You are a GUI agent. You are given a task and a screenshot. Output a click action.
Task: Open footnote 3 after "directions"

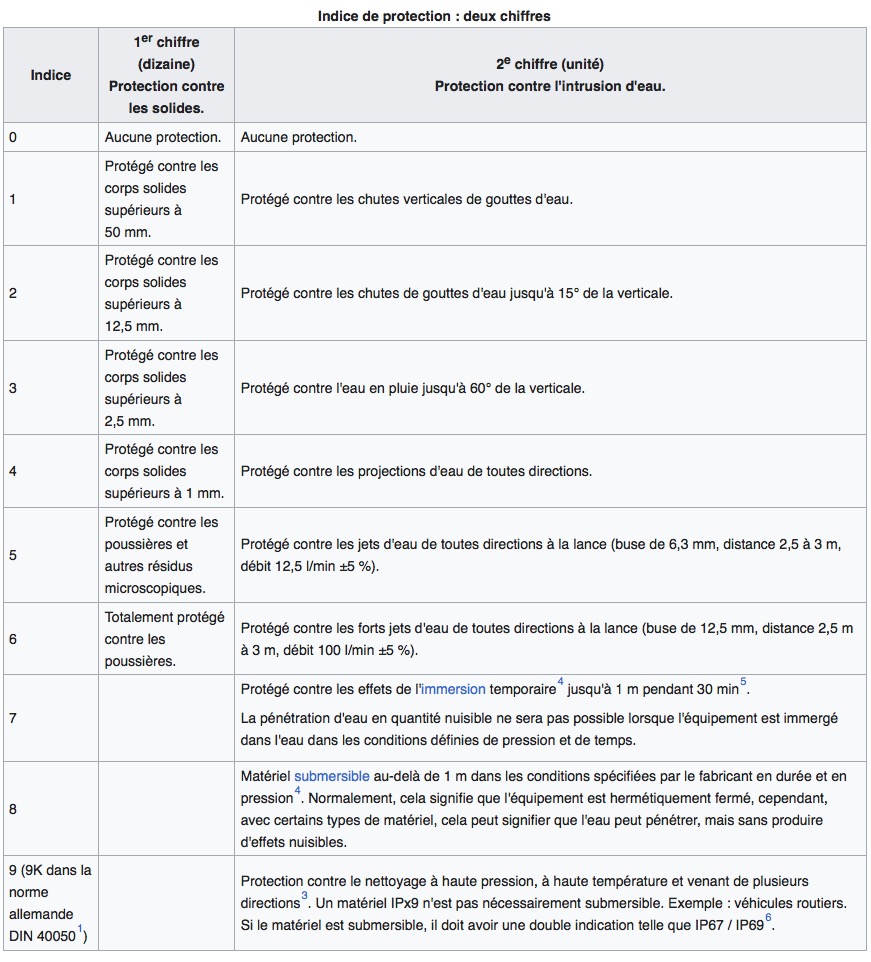[x=304, y=896]
